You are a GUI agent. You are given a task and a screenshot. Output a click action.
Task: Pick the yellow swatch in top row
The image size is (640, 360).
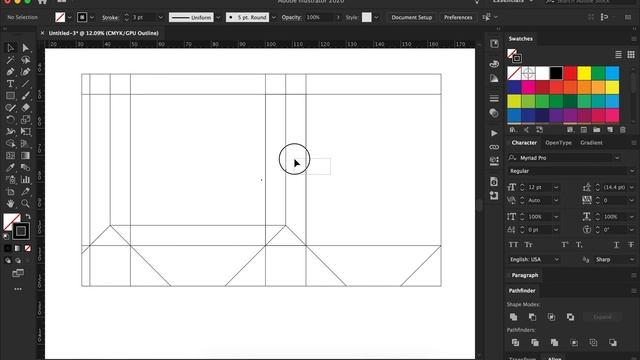click(584, 73)
